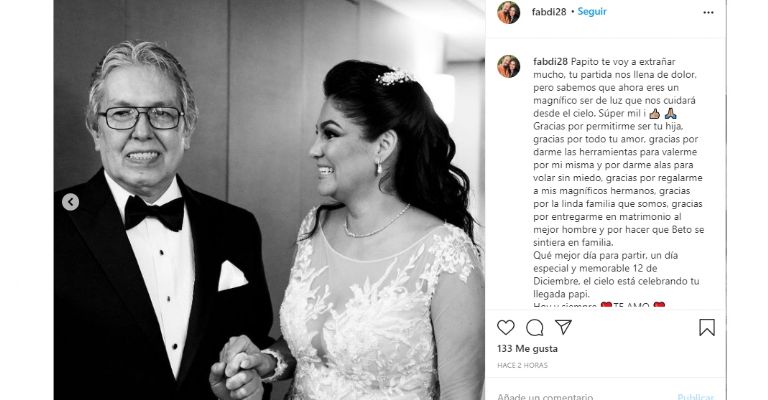Image resolution: width=768 pixels, height=400 pixels.
Task: Open fabdi28 username in caption text
Action: (550, 62)
